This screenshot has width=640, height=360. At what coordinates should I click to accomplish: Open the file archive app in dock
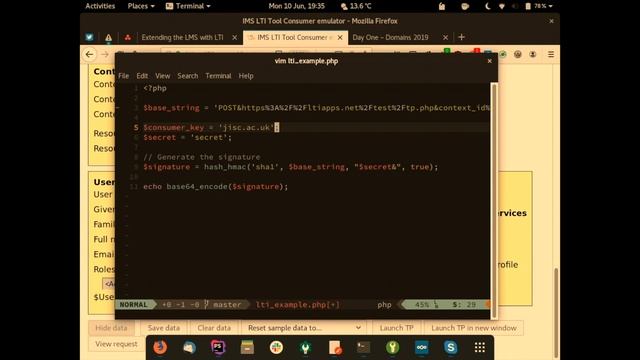pos(247,347)
